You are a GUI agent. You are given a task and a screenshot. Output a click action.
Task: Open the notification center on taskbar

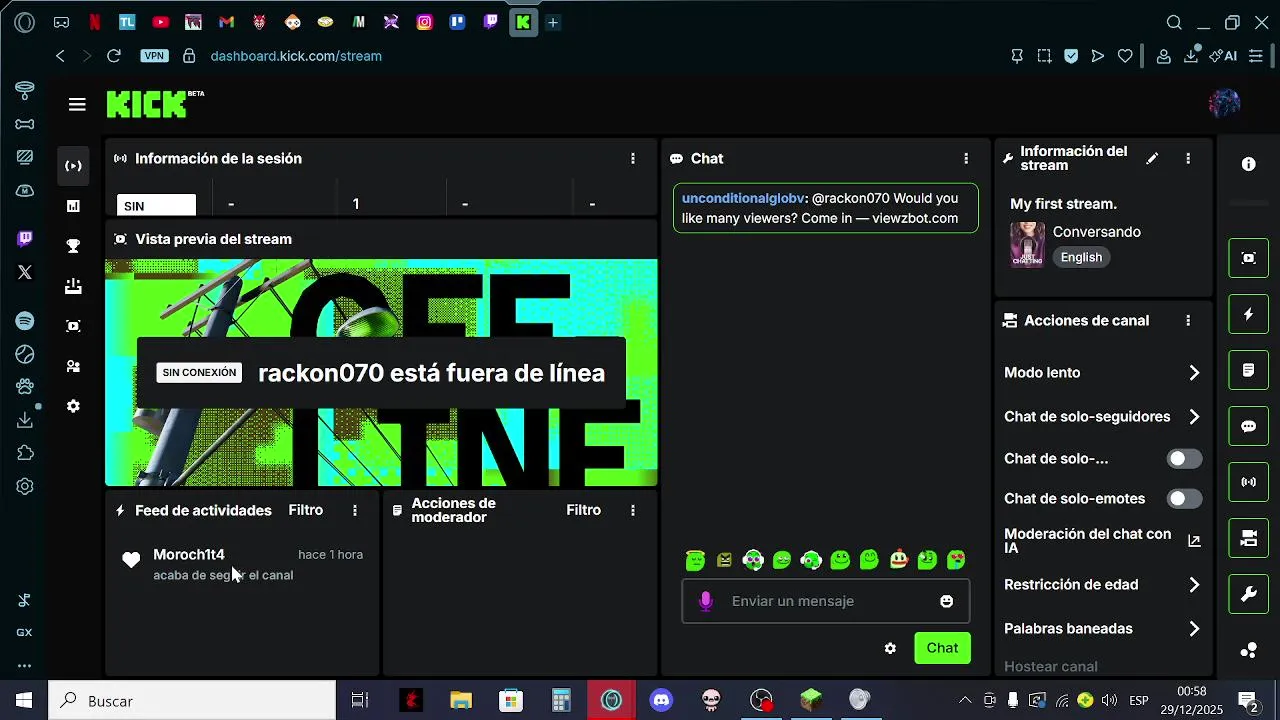click(x=1248, y=700)
